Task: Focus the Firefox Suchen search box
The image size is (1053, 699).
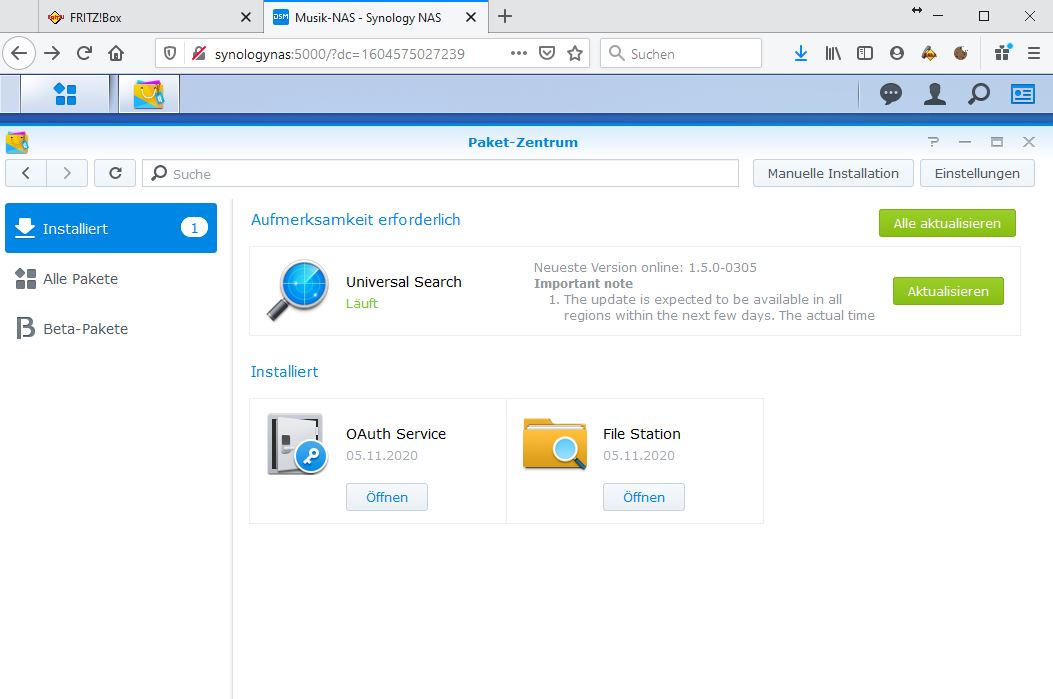Action: tap(681, 54)
